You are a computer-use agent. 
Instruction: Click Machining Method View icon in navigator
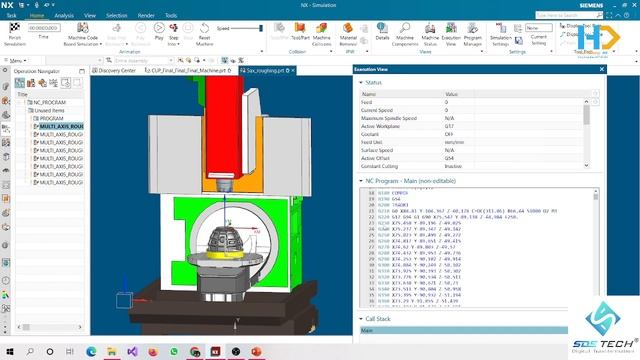point(53,83)
